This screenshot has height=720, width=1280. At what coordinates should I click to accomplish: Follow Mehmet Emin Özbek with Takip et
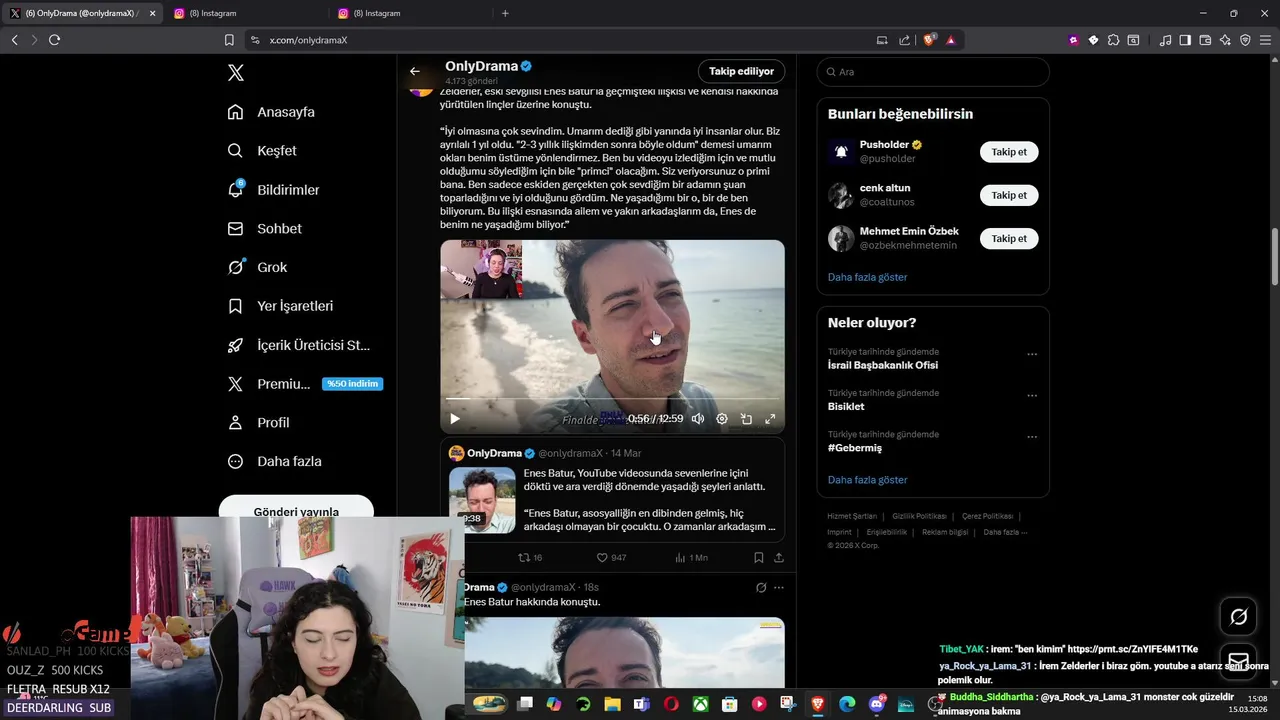(x=1009, y=238)
